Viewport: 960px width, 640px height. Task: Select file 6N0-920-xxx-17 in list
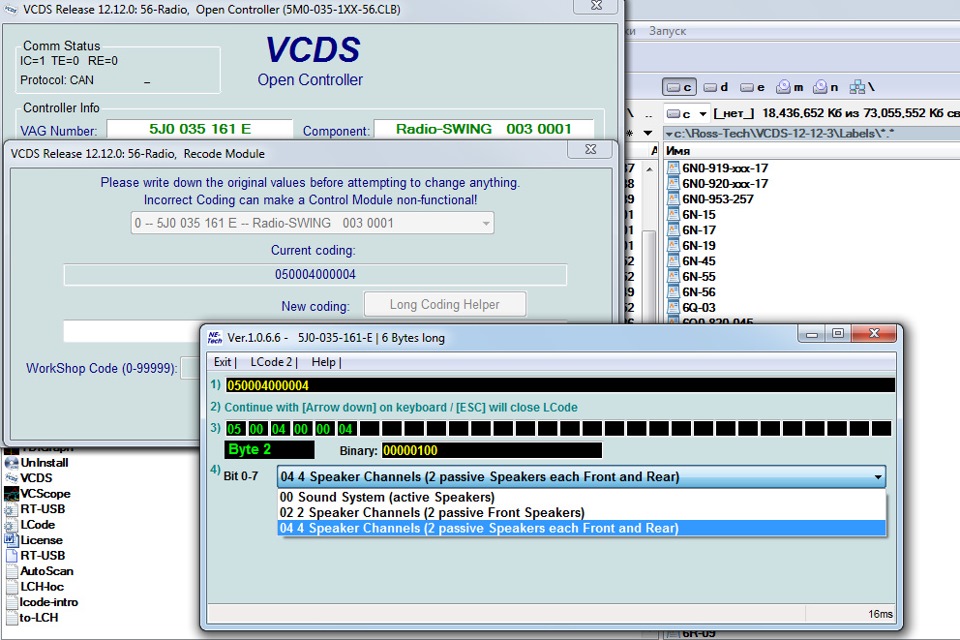tap(725, 183)
